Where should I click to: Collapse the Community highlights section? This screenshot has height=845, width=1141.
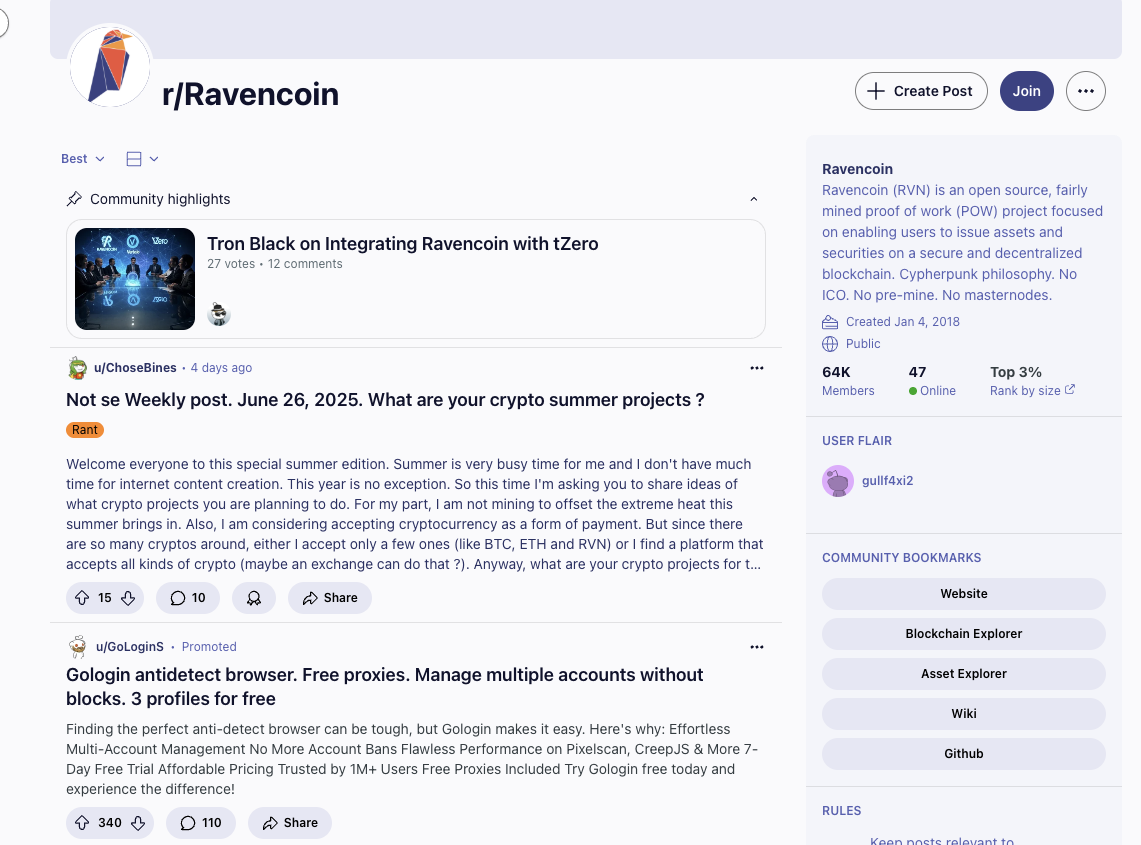coord(754,199)
